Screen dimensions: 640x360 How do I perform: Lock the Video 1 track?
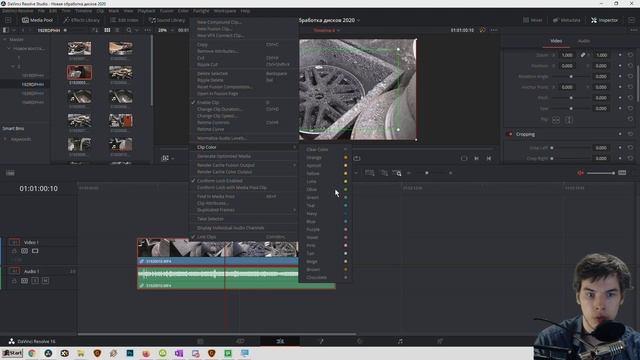coord(14,251)
